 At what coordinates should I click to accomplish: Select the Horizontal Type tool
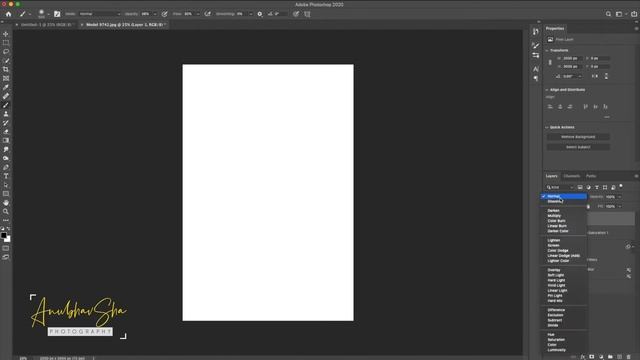pyautogui.click(x=6, y=176)
